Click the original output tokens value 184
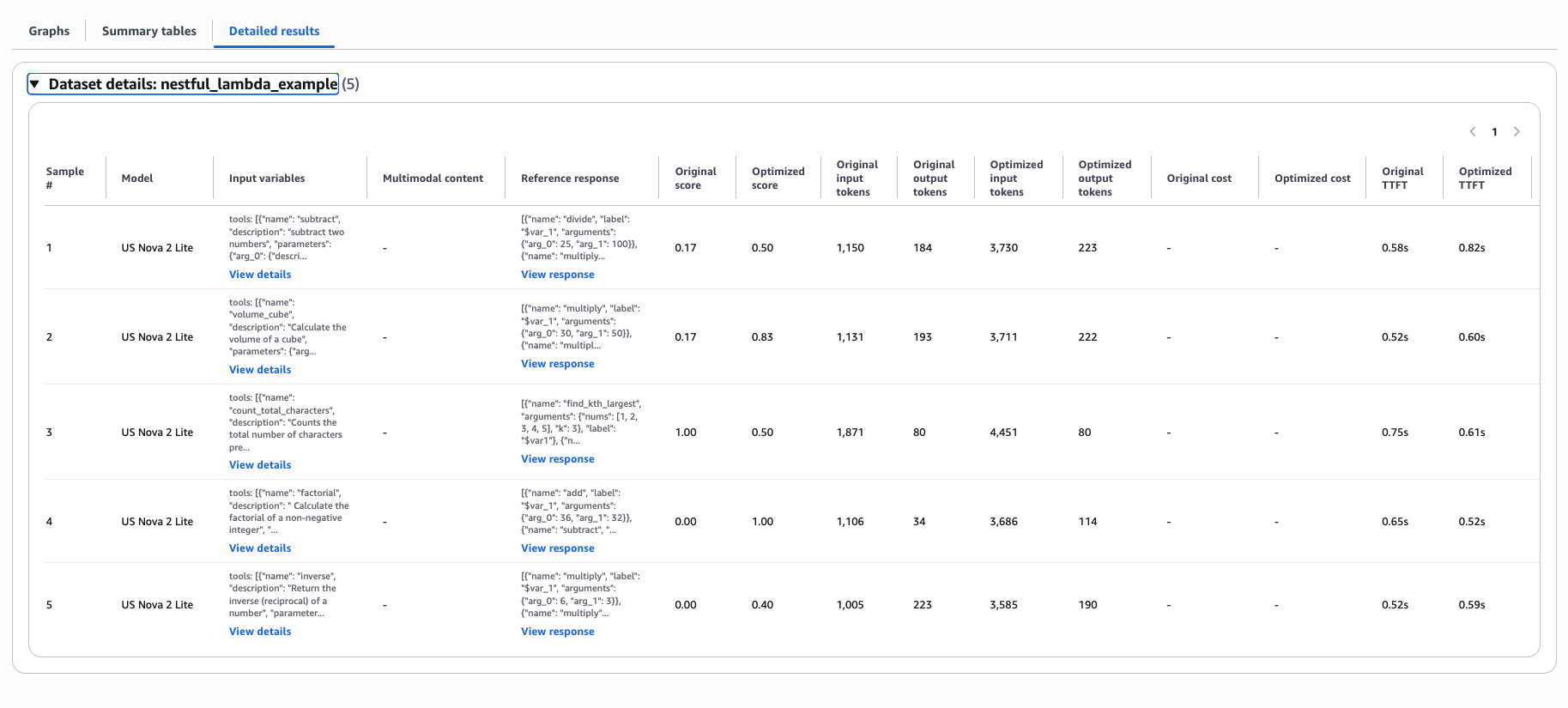The height and width of the screenshot is (708, 1568). click(923, 248)
